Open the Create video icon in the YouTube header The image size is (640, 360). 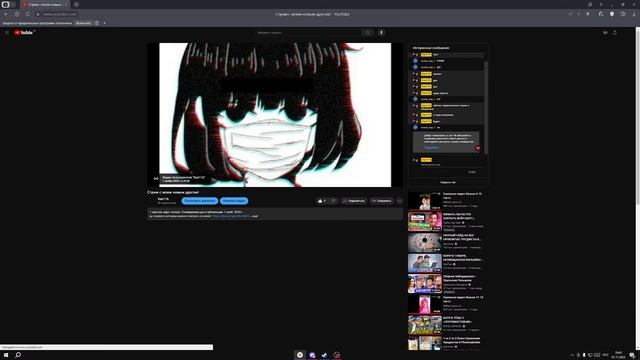[605, 33]
